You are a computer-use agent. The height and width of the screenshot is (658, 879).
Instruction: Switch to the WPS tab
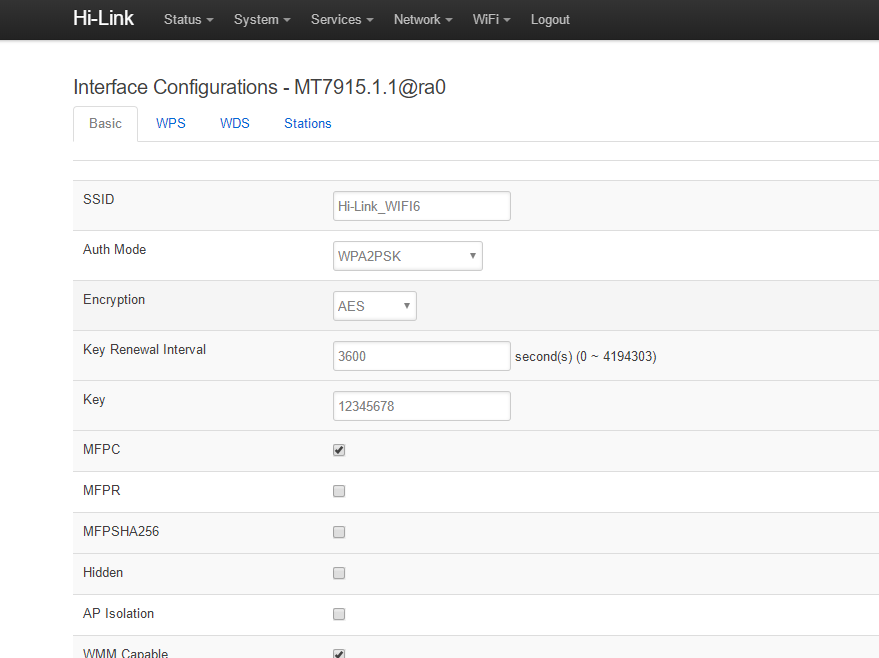171,124
